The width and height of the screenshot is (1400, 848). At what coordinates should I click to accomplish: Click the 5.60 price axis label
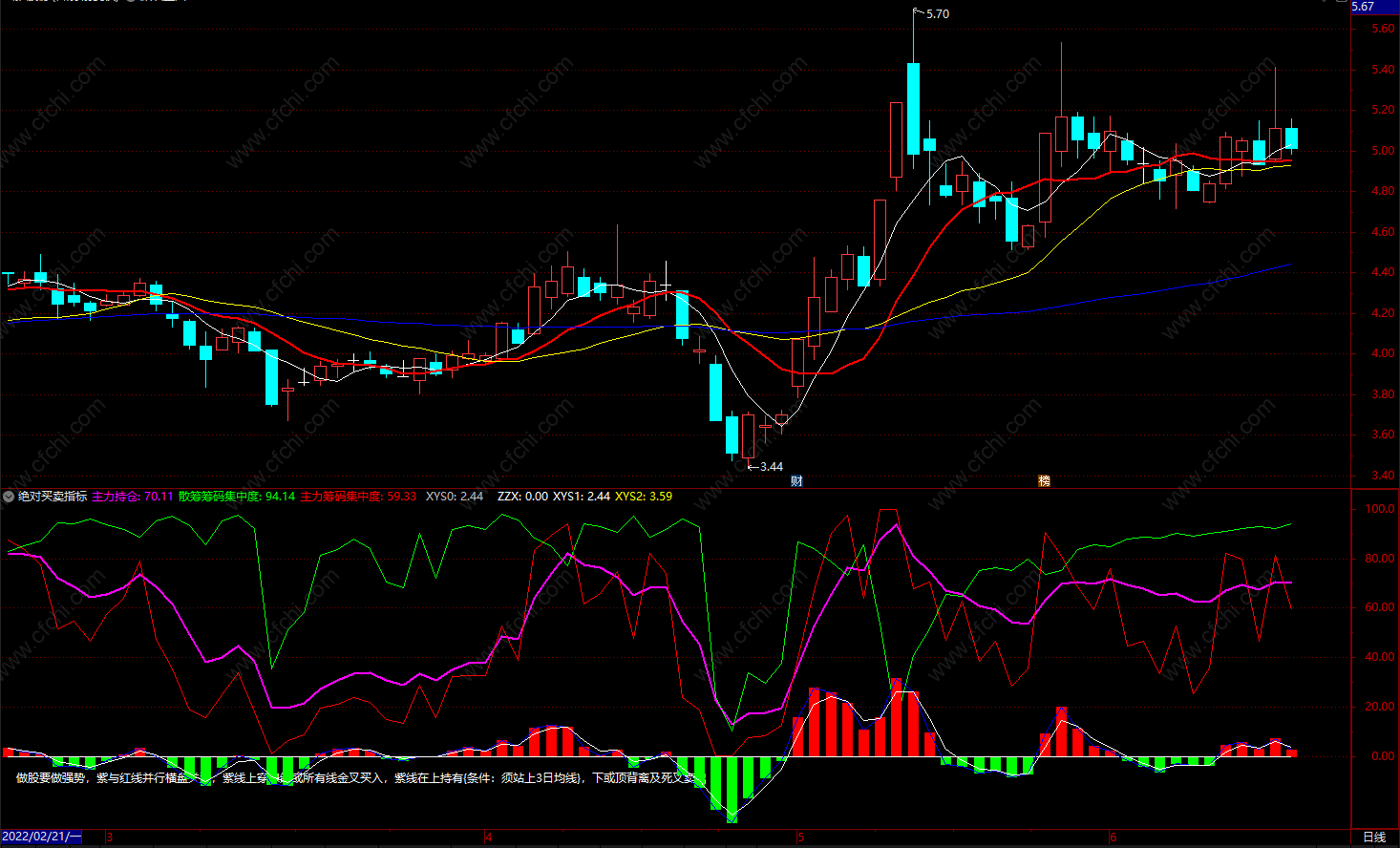pyautogui.click(x=1383, y=29)
